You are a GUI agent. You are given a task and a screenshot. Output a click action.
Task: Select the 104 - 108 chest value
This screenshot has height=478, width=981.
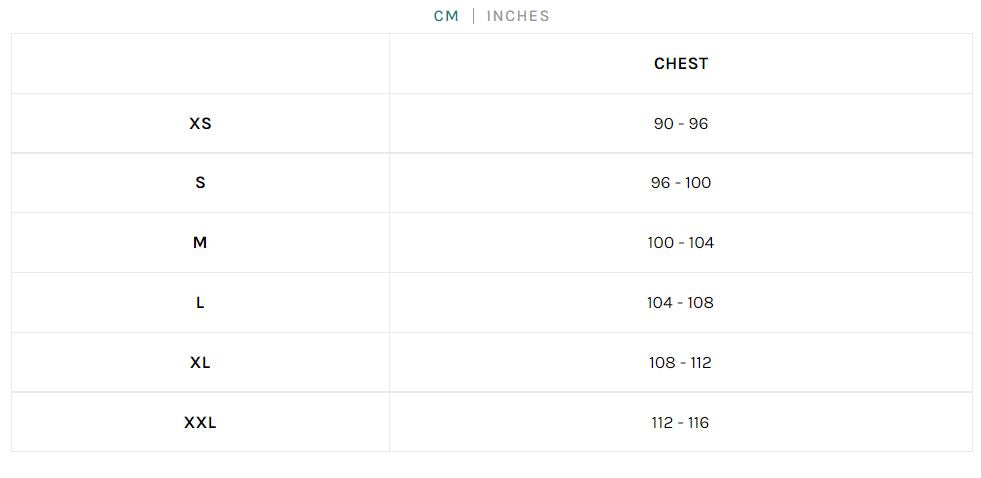681,303
